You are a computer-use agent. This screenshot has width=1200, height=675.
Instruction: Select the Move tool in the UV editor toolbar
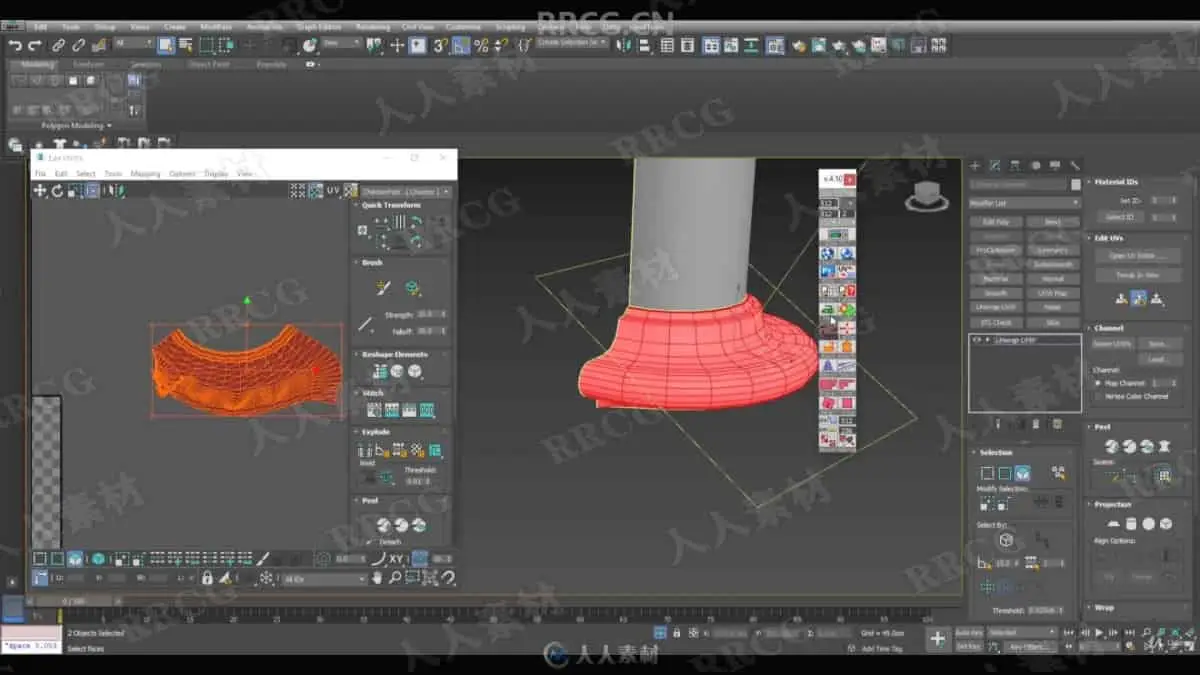pyautogui.click(x=40, y=190)
